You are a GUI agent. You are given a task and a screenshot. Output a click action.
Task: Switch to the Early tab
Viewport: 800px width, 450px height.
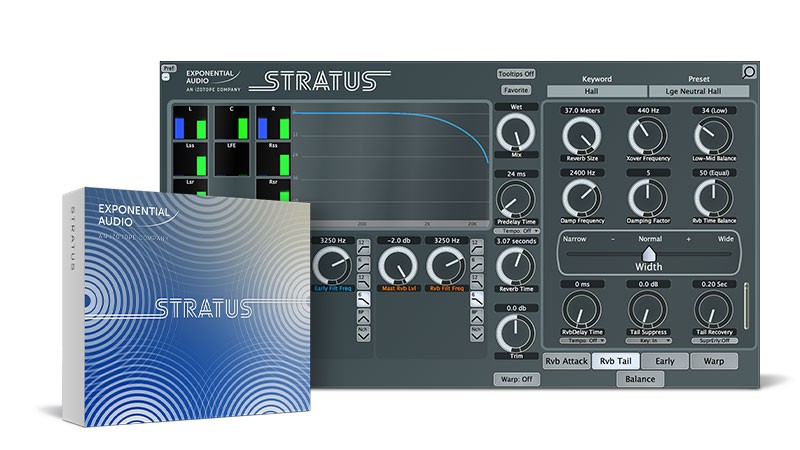click(x=664, y=361)
